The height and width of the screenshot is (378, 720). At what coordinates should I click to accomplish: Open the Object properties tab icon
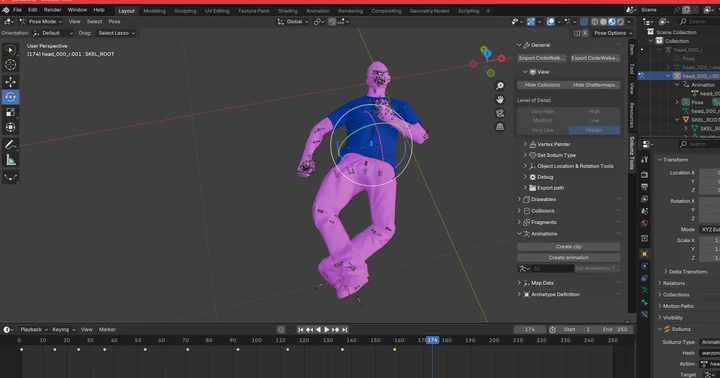pyautogui.click(x=645, y=254)
